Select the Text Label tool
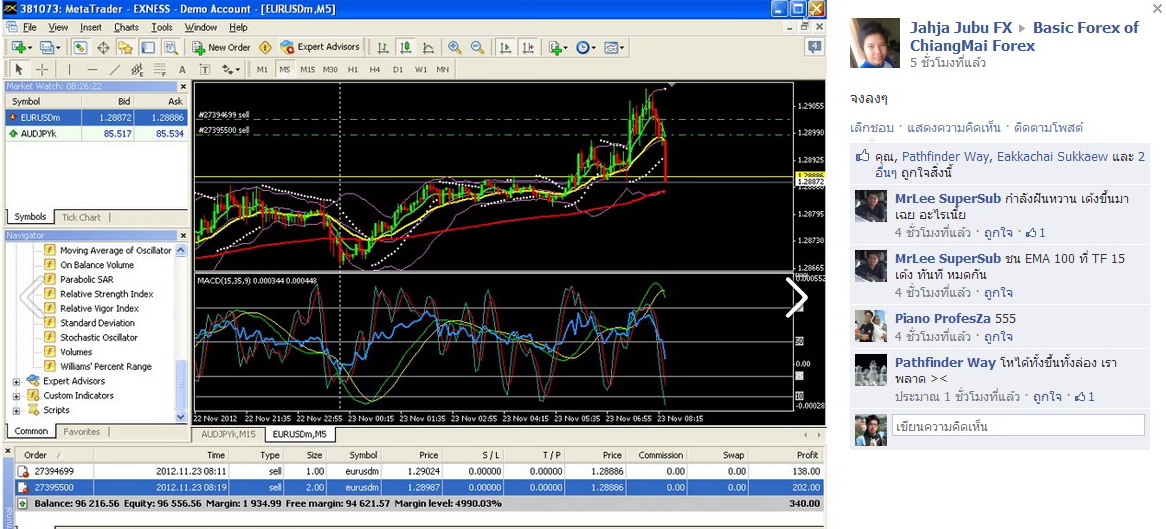Image resolution: width=1166 pixels, height=529 pixels. 204,69
